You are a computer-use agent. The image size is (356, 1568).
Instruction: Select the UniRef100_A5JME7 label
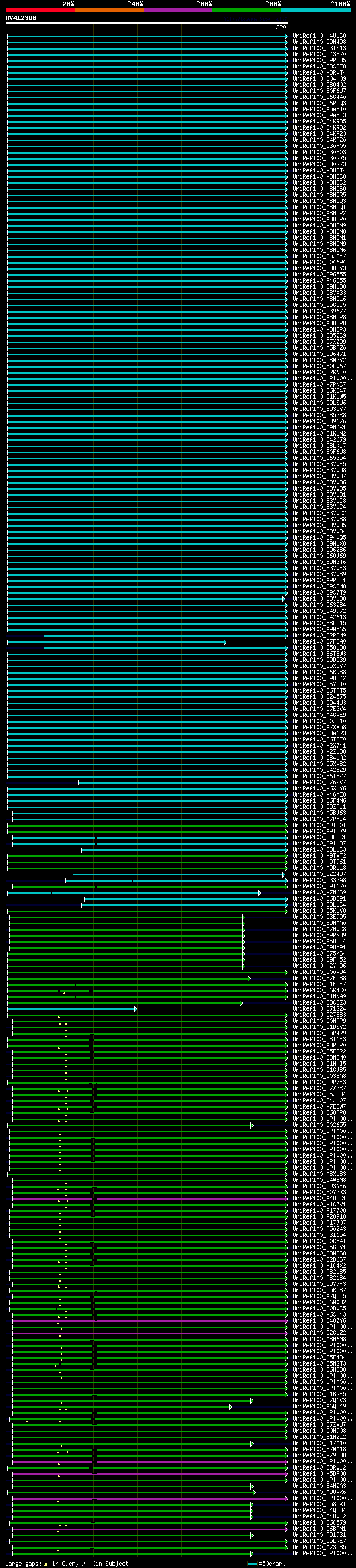tap(319, 256)
